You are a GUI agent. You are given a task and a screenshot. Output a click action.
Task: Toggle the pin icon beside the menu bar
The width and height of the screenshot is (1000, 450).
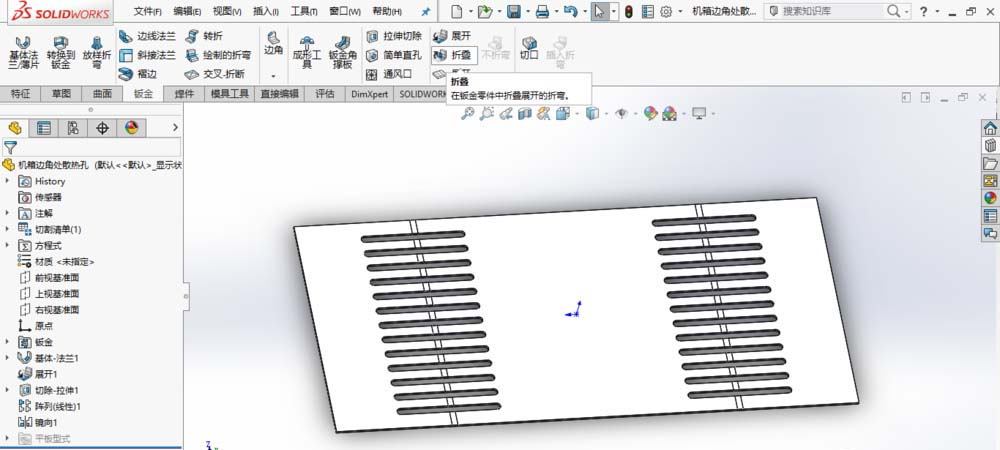(x=425, y=11)
